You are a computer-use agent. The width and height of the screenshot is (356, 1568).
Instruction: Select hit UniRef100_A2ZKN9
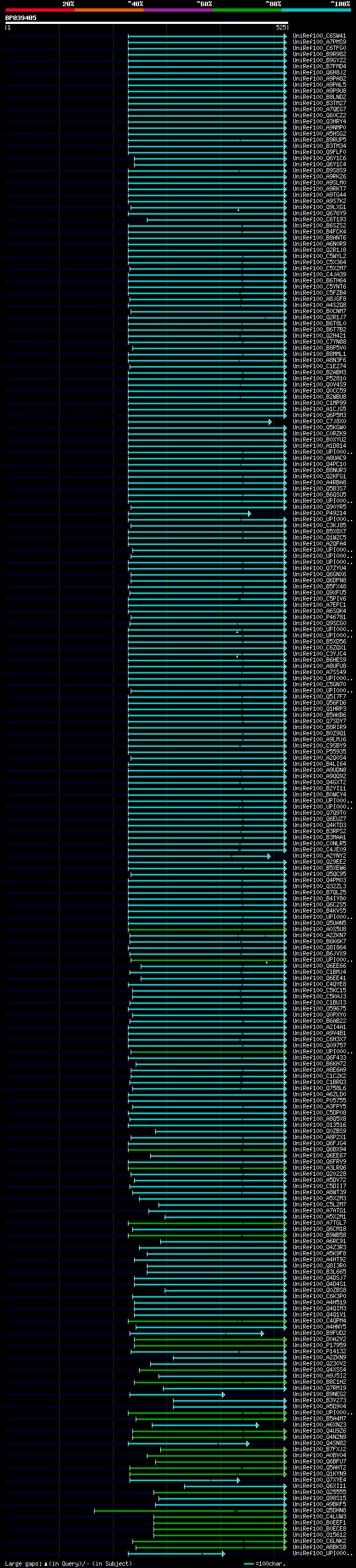tap(319, 1357)
